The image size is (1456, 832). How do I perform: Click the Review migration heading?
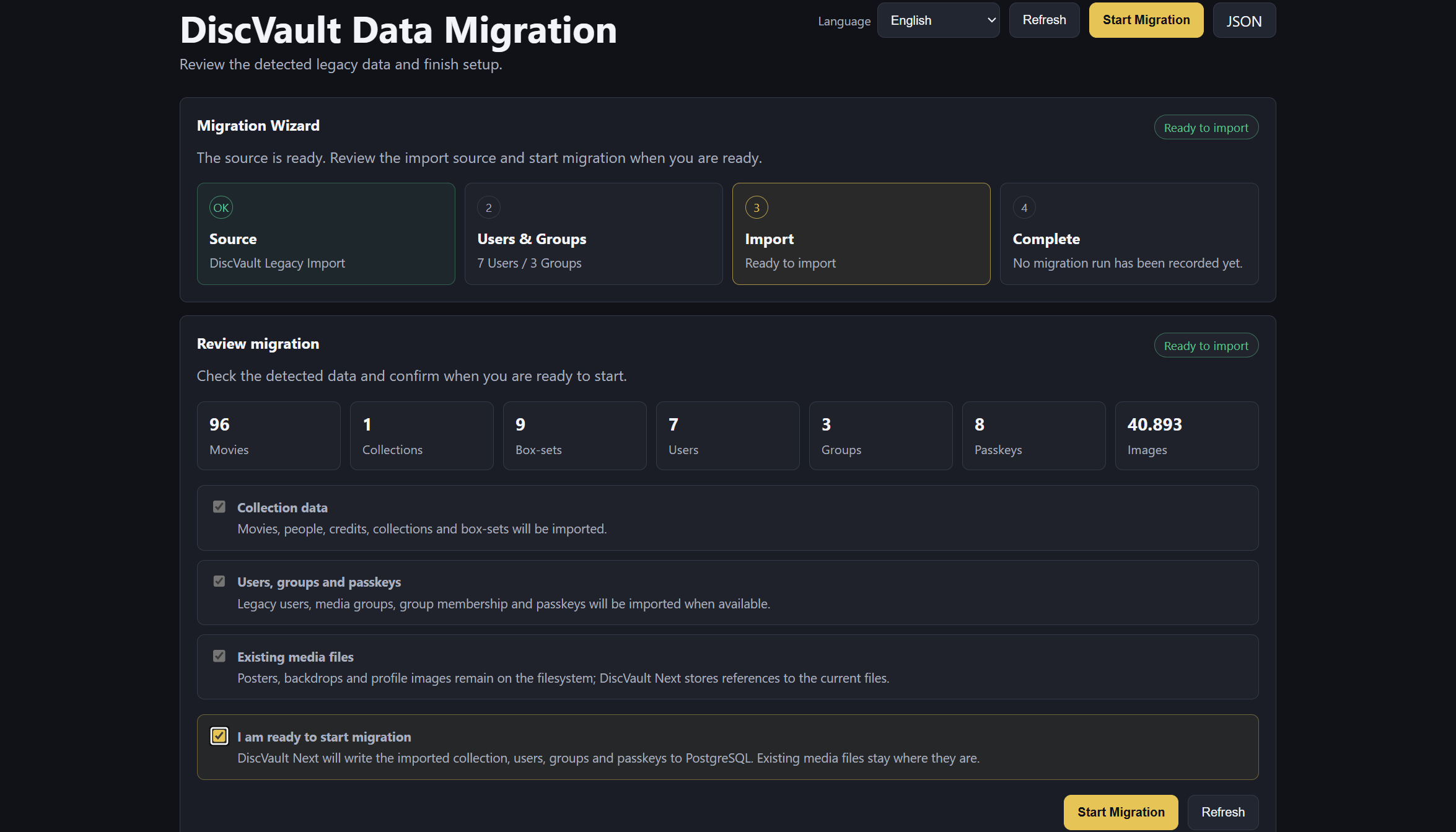(x=258, y=344)
